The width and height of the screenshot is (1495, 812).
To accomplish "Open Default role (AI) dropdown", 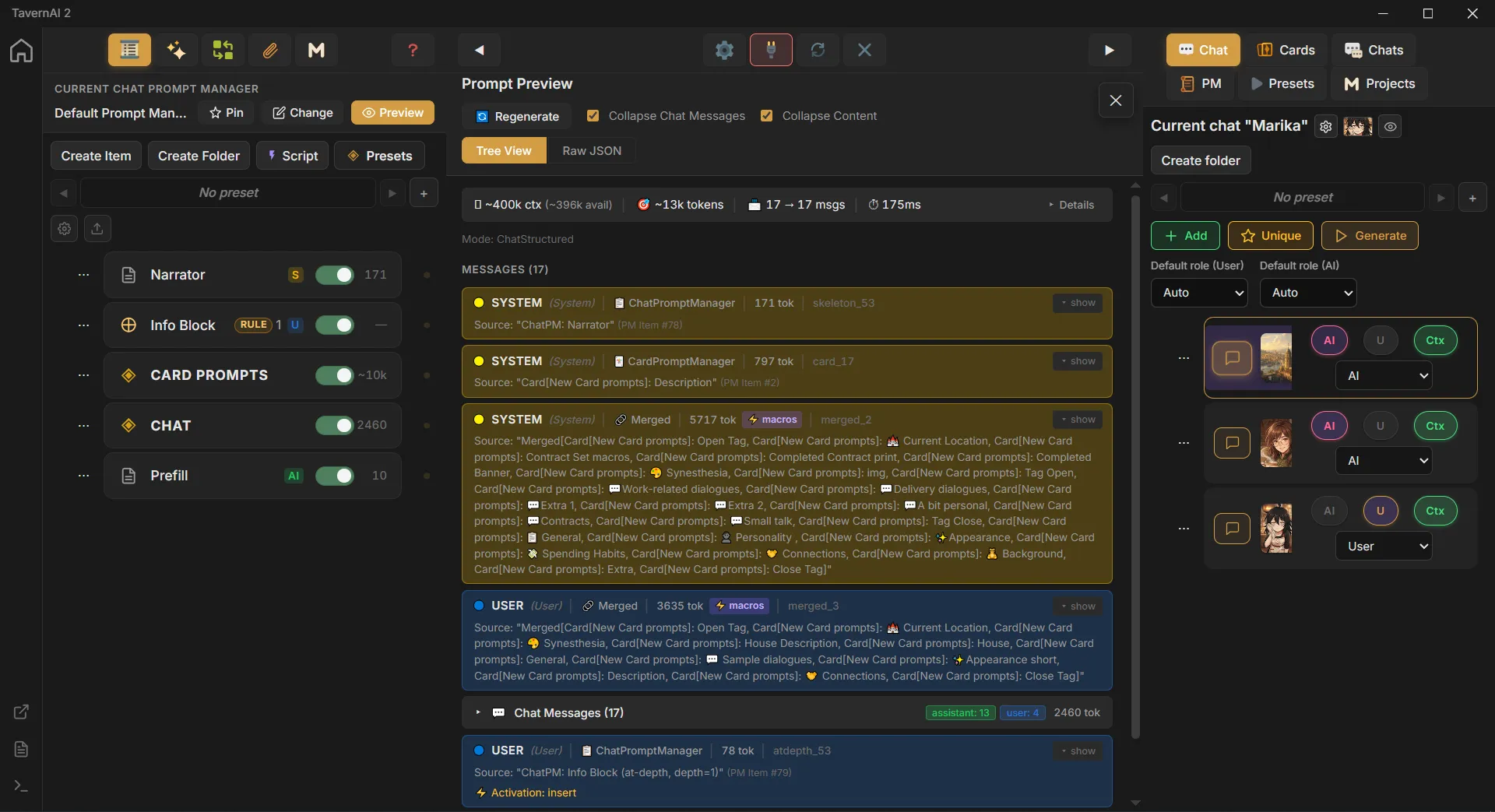I will click(1308, 293).
